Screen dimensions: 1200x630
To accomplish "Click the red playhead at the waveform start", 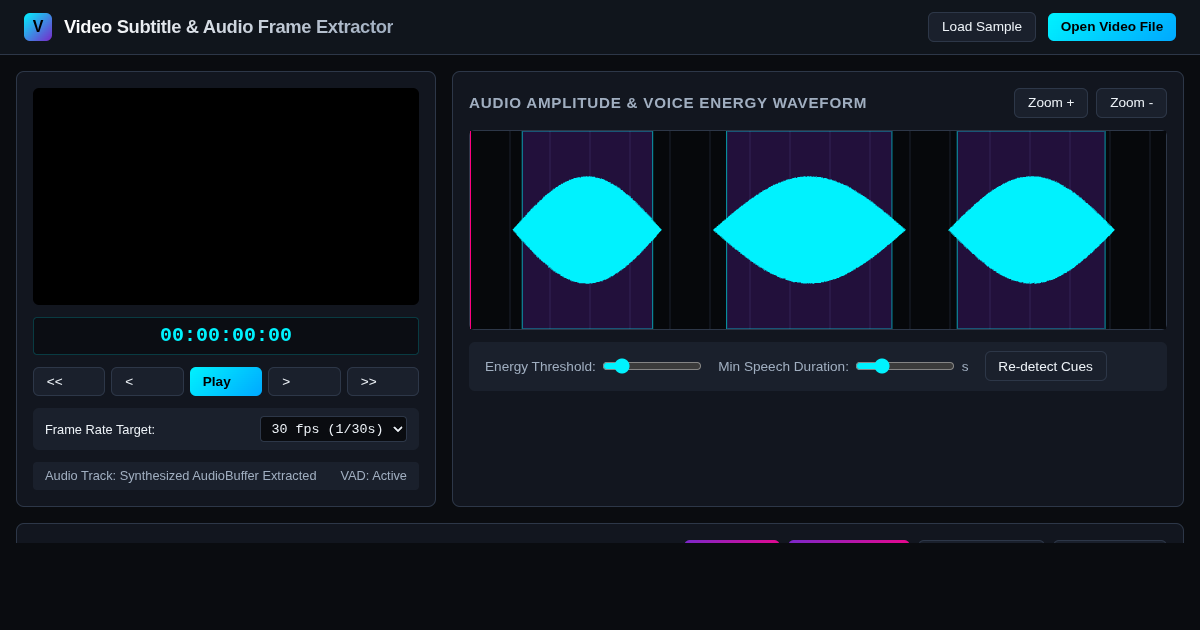I will coord(470,230).
